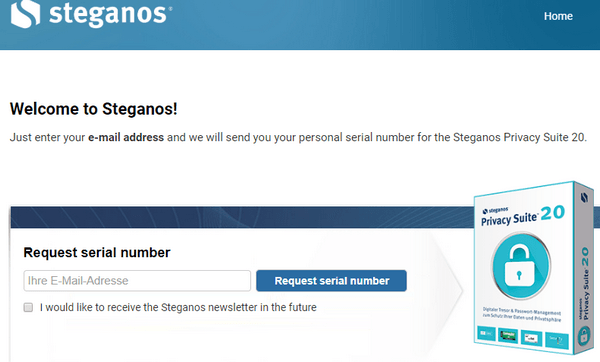
Task: Click the second green feature thumbnail on box
Action: point(508,336)
